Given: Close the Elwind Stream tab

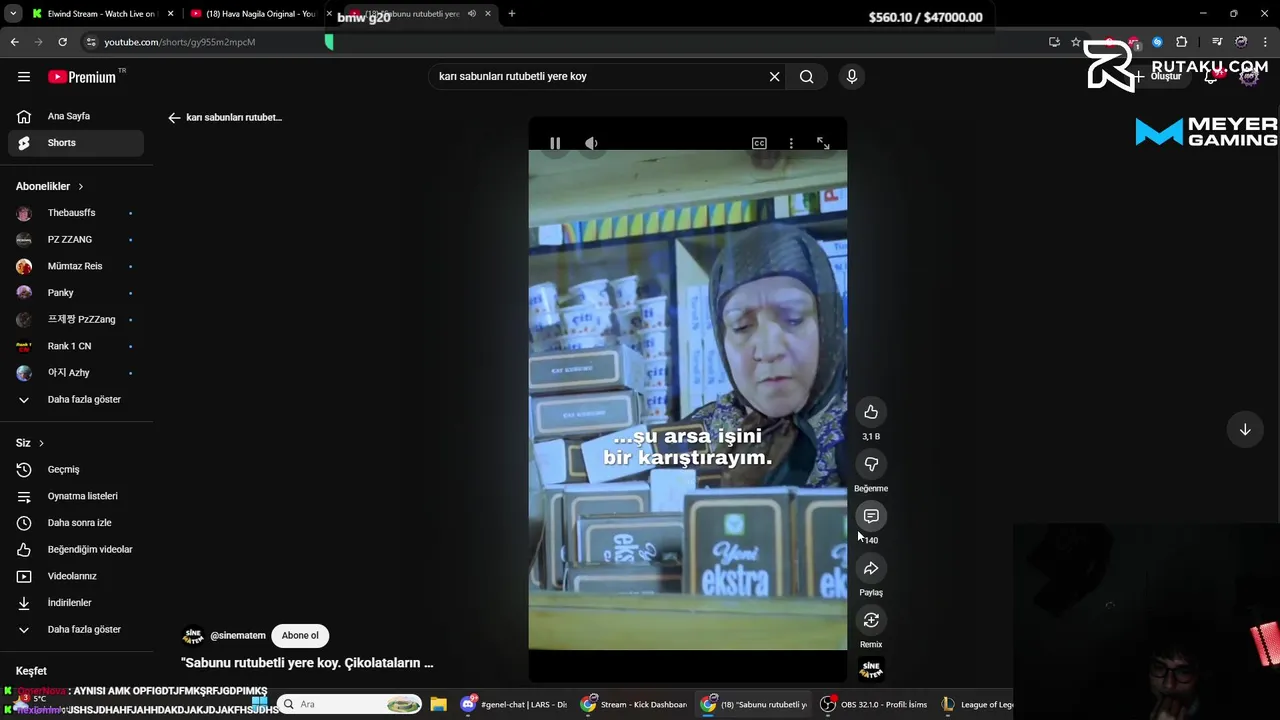Looking at the screenshot, I should point(171,14).
